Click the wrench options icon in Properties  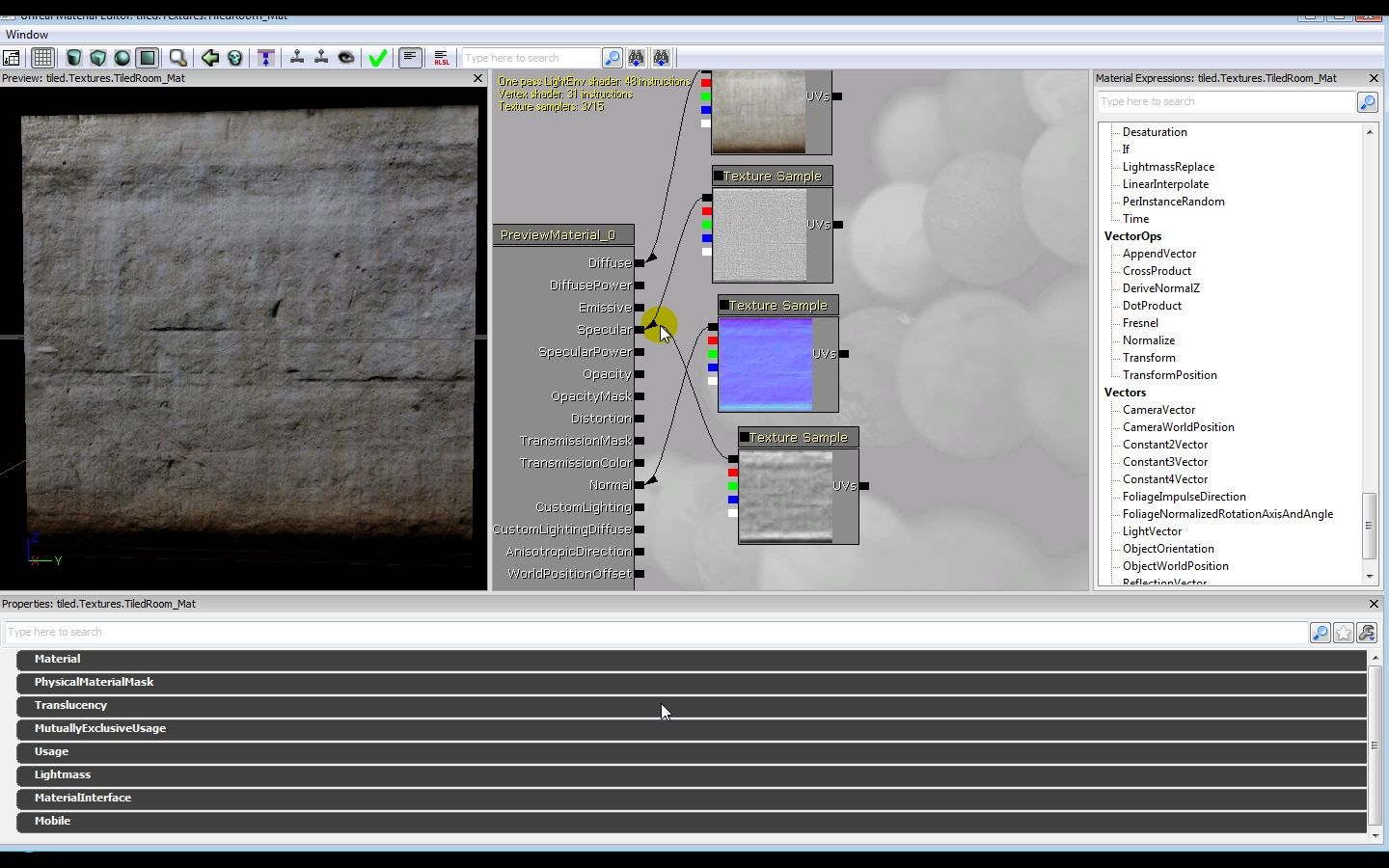click(1368, 633)
